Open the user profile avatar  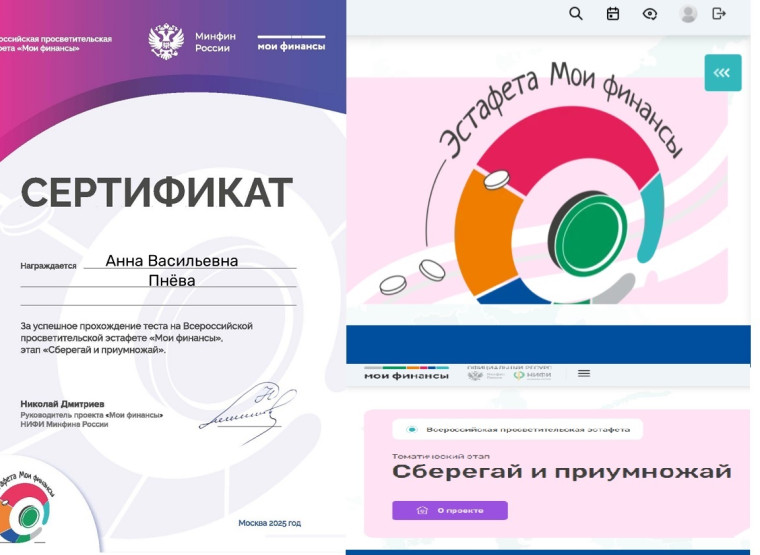point(688,14)
